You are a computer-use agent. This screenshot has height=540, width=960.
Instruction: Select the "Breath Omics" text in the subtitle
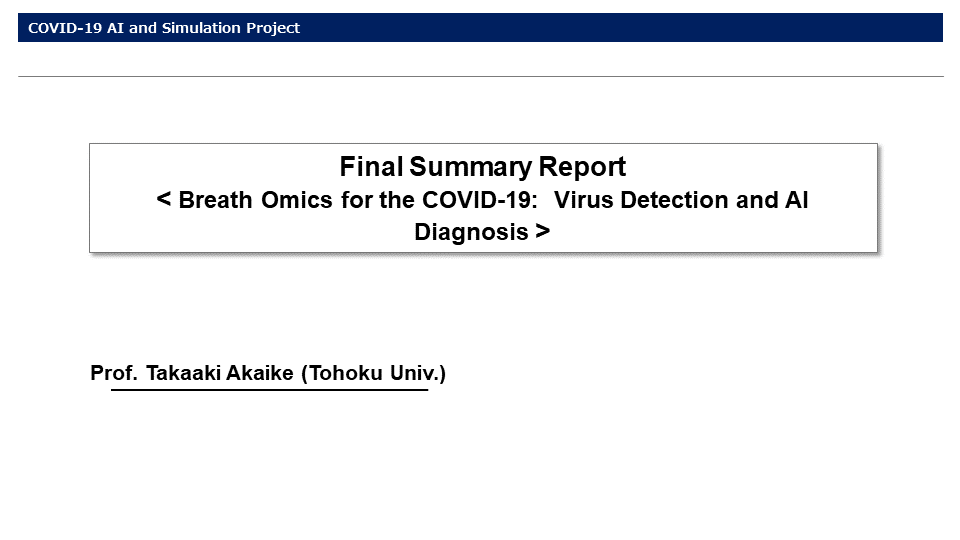(255, 200)
